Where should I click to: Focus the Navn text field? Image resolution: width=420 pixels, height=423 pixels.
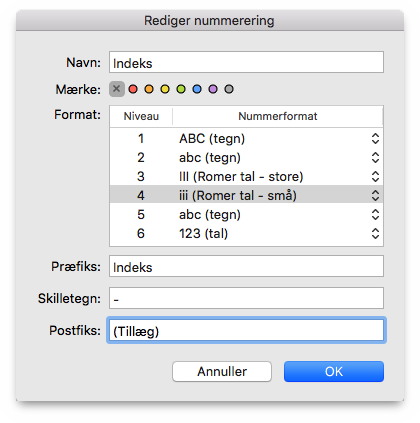pos(246,62)
